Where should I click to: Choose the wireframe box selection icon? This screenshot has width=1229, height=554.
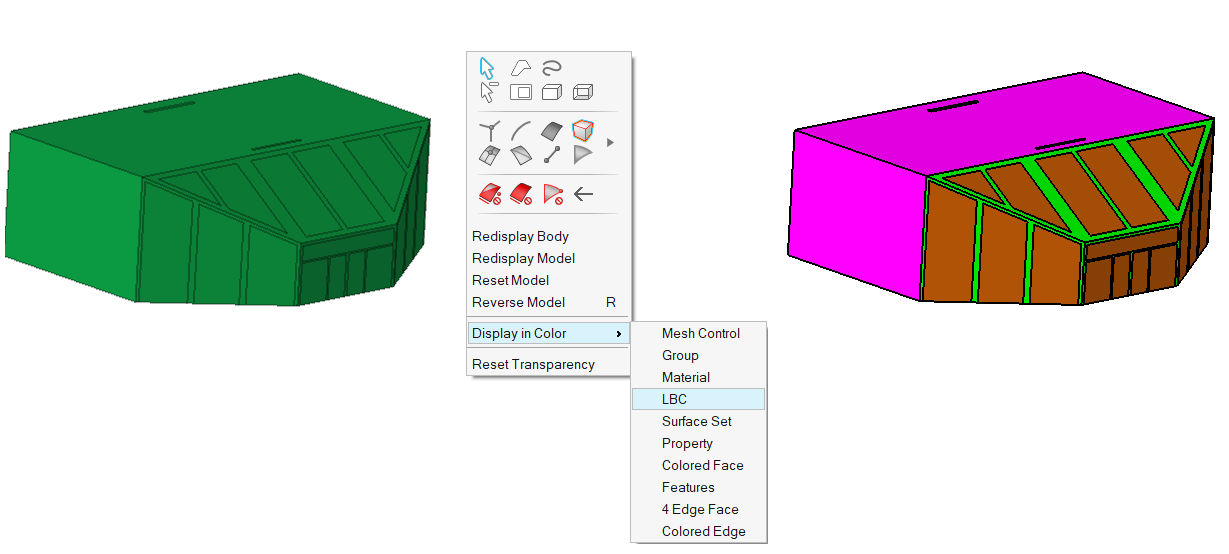click(583, 92)
